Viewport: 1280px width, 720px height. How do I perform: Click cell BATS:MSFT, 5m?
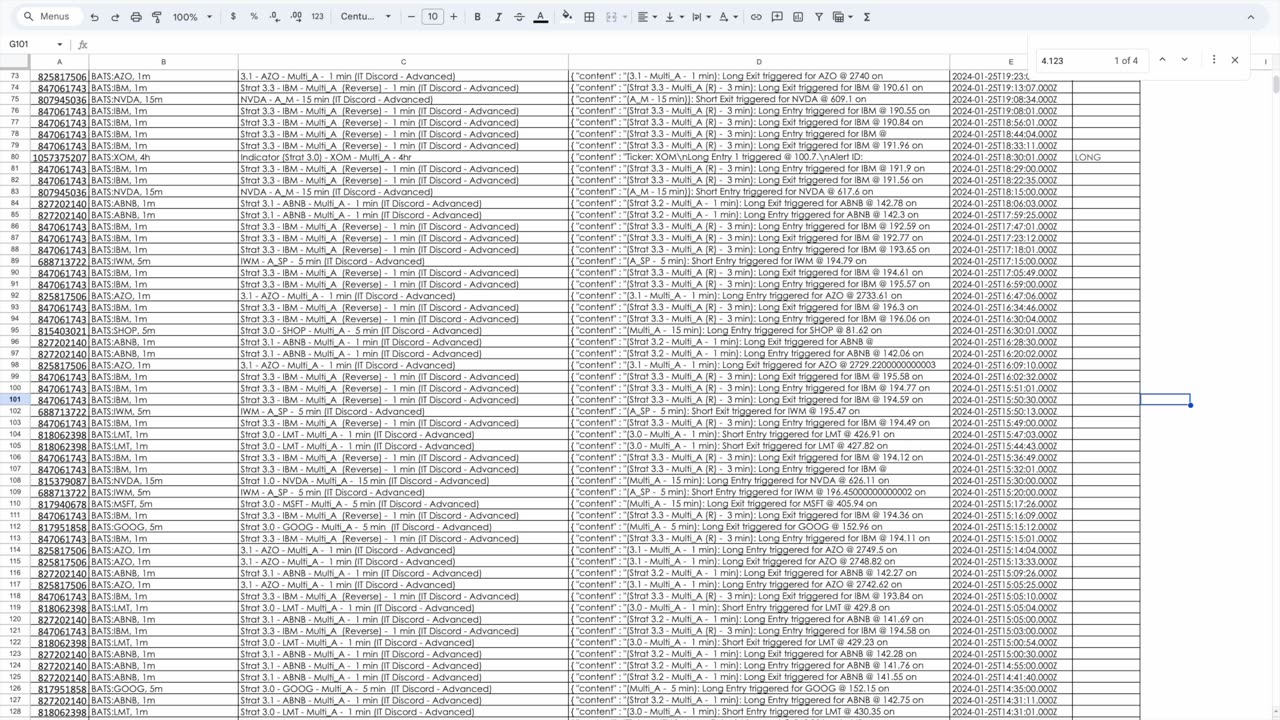pos(163,504)
